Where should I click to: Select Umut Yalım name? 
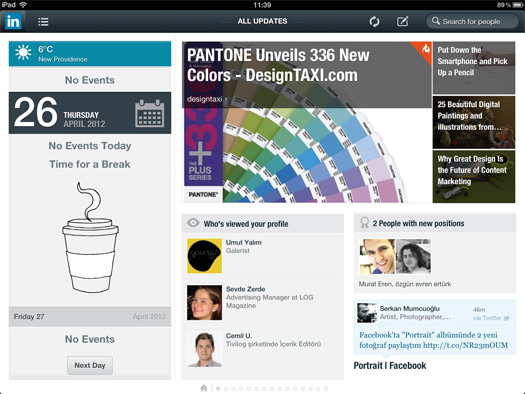(244, 242)
